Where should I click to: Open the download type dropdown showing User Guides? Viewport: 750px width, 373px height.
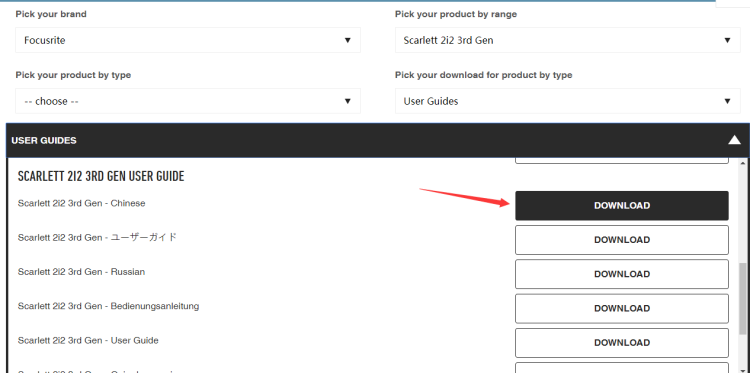point(567,101)
